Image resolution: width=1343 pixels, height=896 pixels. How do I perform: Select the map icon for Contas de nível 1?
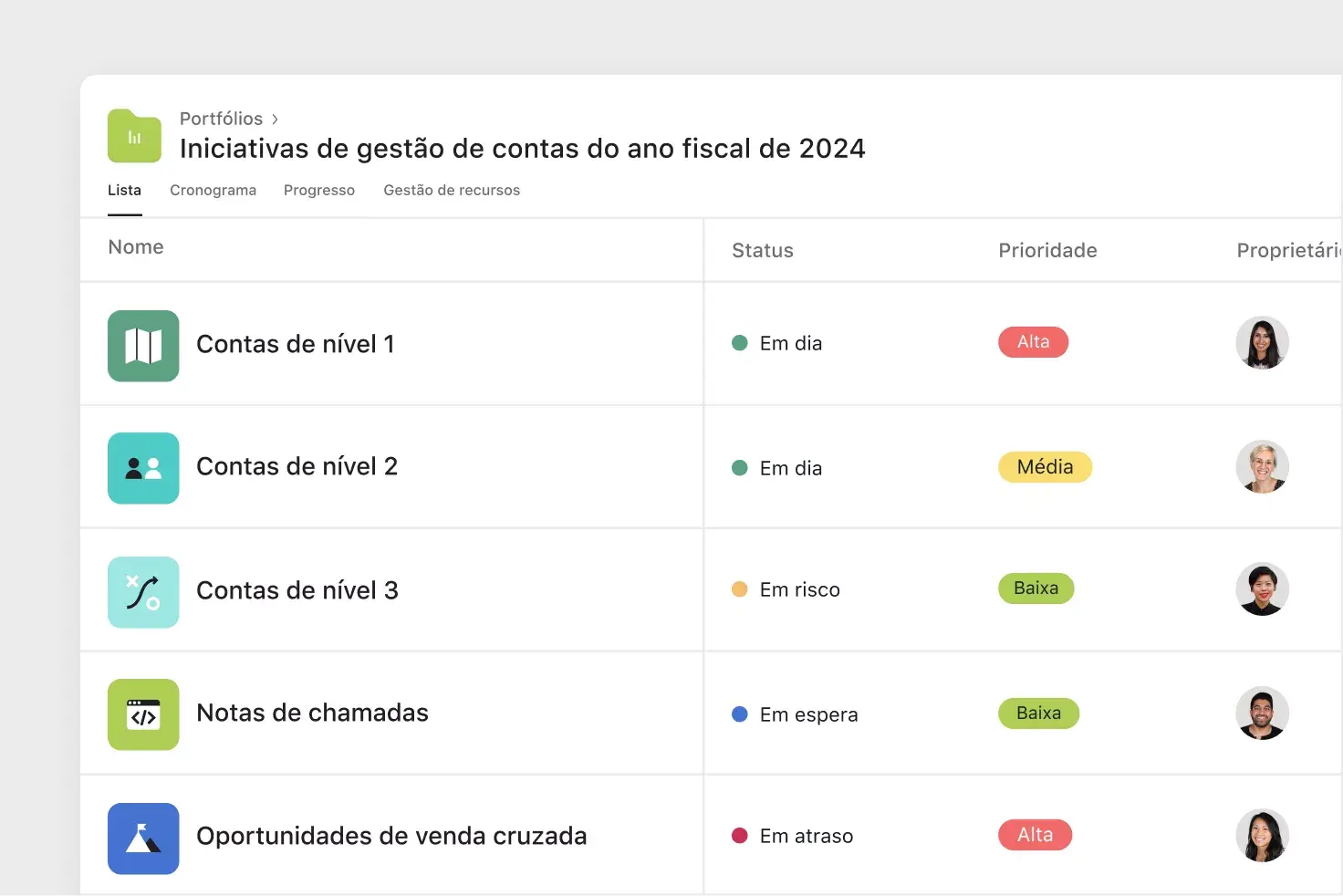[143, 346]
